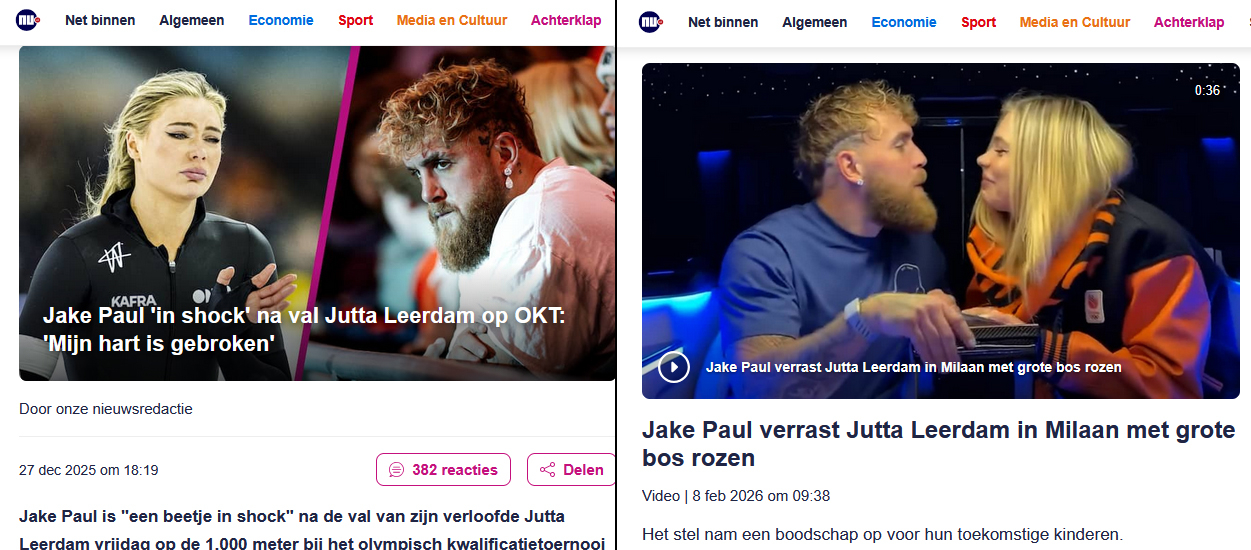Open Media en Cultuur in left page
1251x550 pixels.
click(x=452, y=20)
